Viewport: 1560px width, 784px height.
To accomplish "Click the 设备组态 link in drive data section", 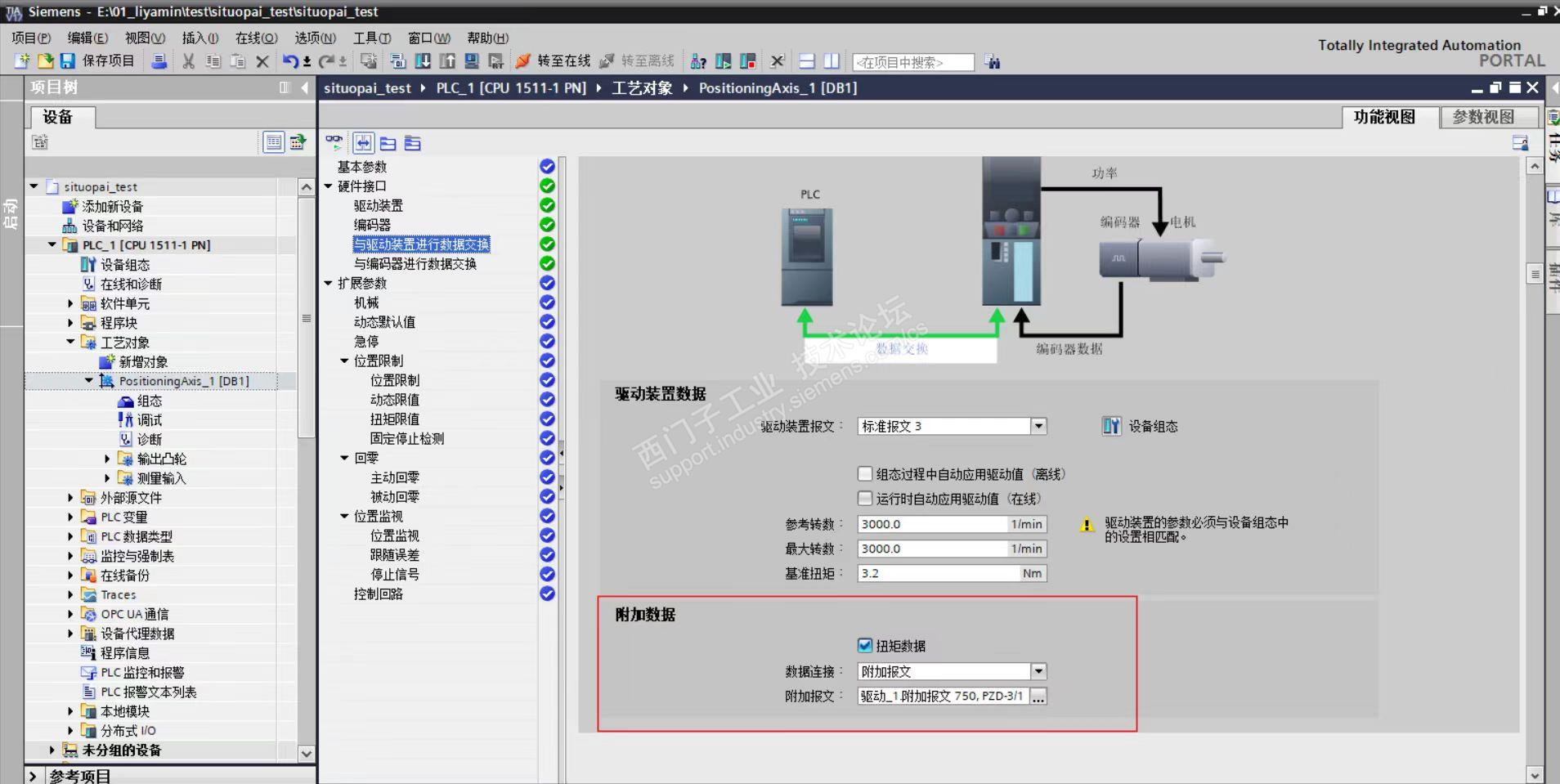I will pos(1153,426).
